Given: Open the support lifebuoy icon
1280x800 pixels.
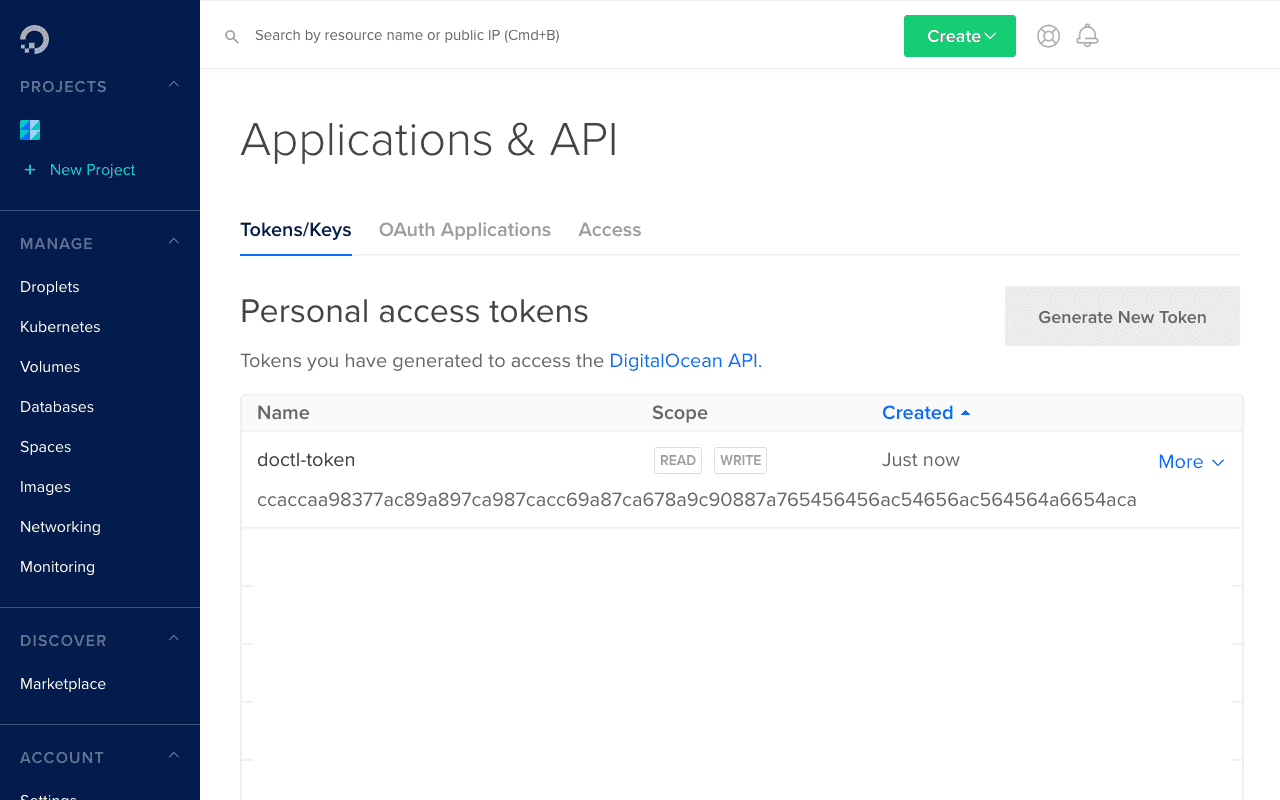Looking at the screenshot, I should pos(1048,36).
